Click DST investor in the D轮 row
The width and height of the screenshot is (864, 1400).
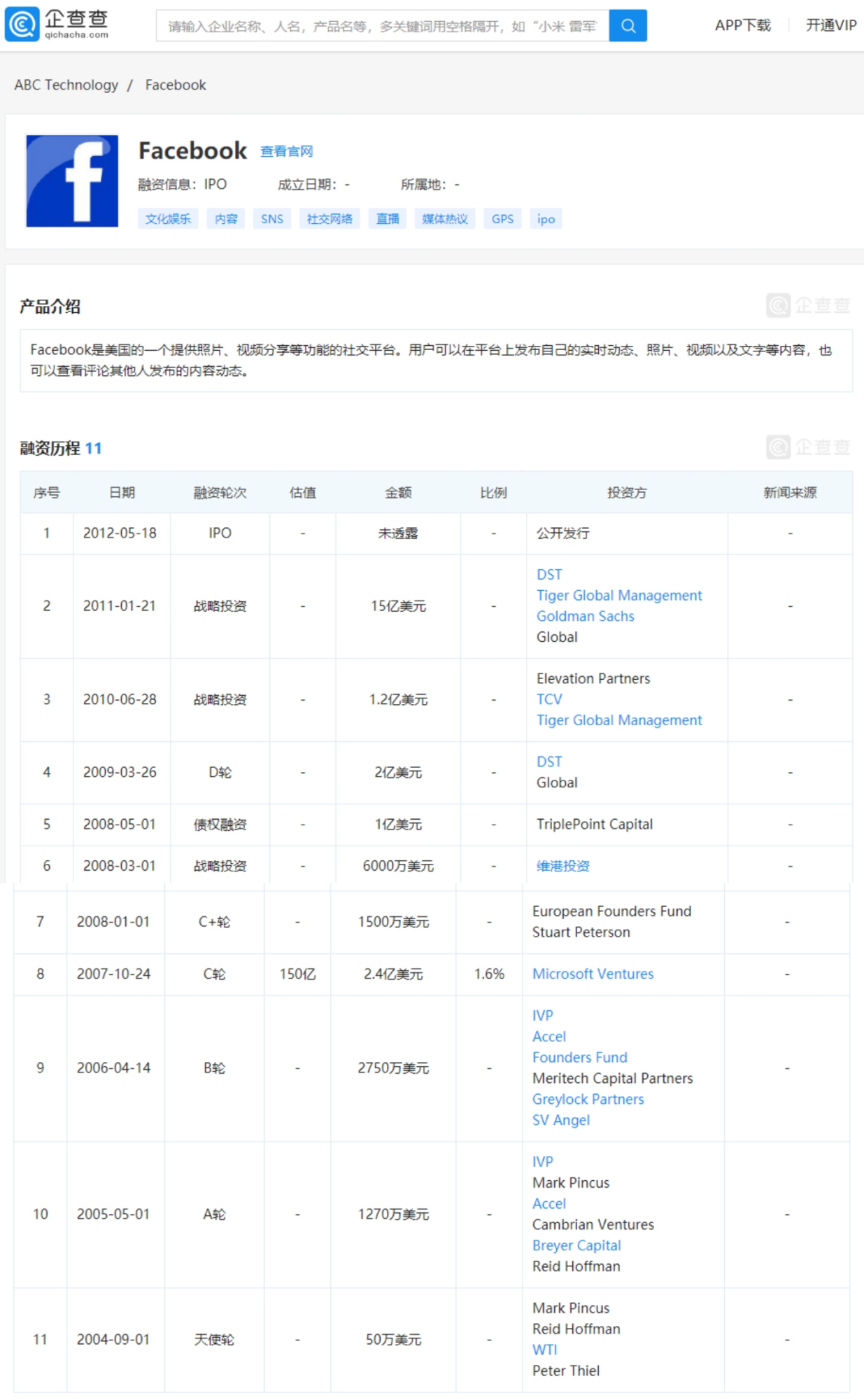[549, 762]
